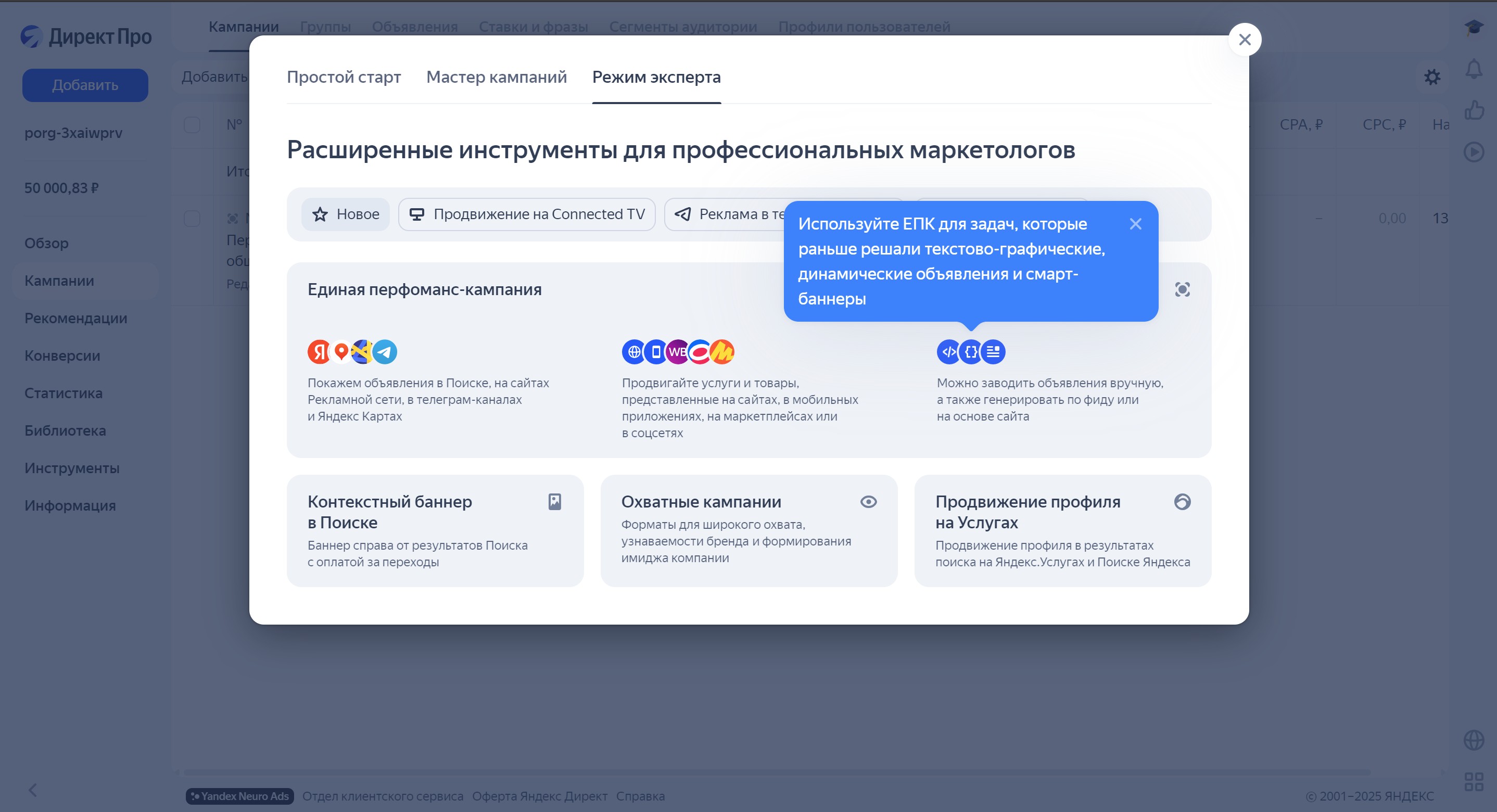The image size is (1497, 812).
Task: Switch to the Простой старт tab
Action: [344, 77]
